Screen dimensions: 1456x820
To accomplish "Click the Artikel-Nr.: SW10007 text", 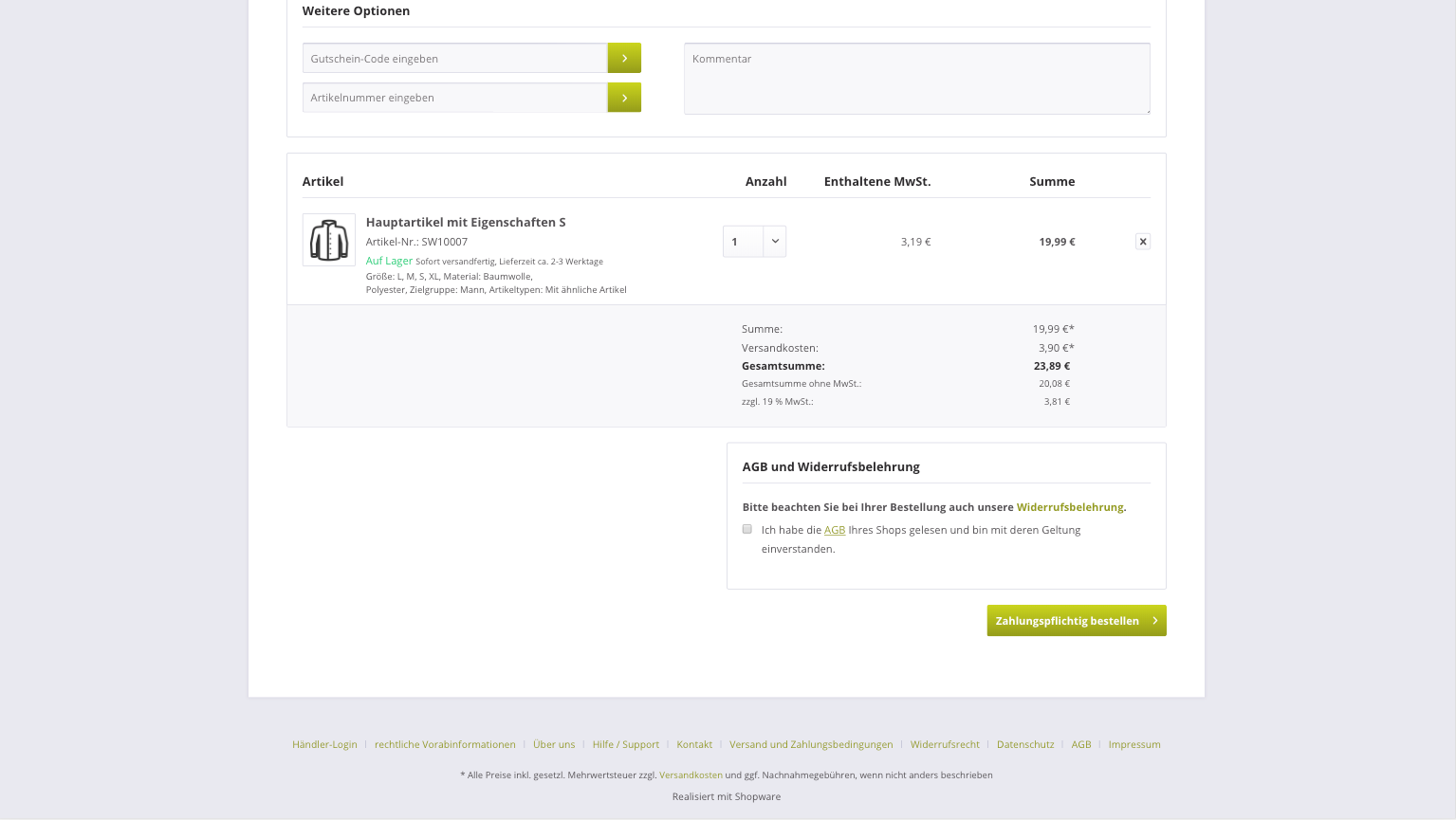I will (x=416, y=242).
